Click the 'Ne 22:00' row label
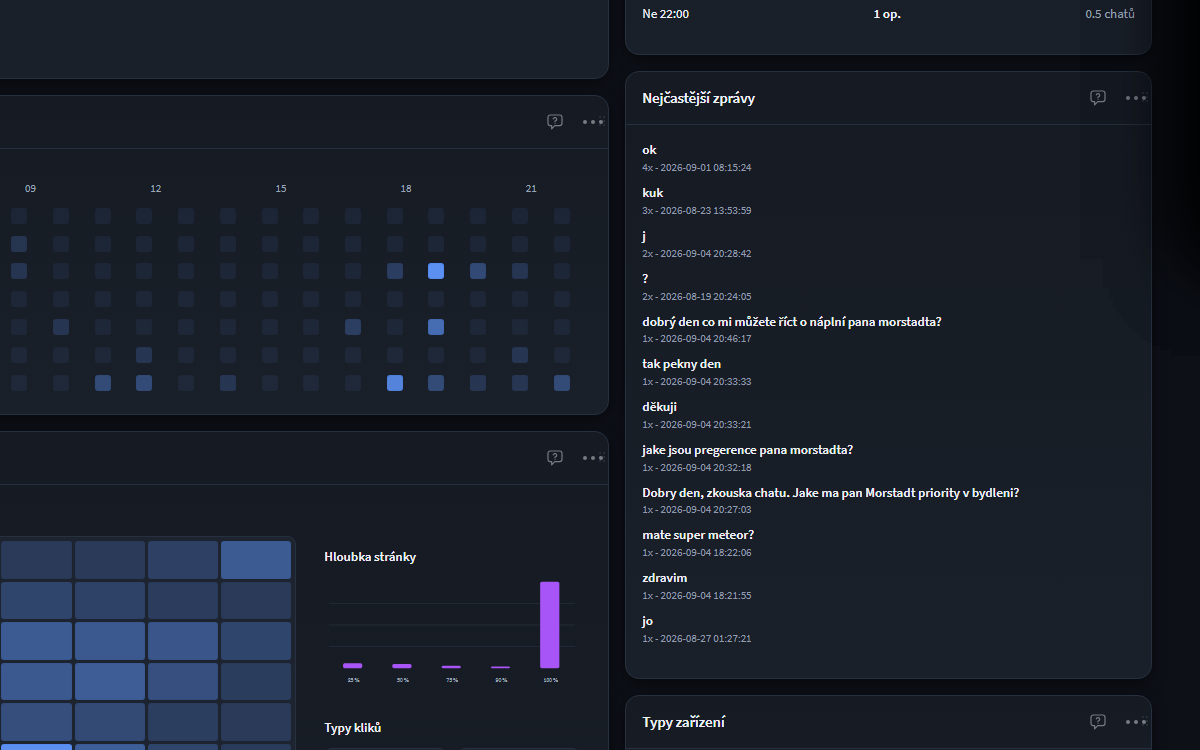Screen dimensions: 1200x750 (666, 14)
